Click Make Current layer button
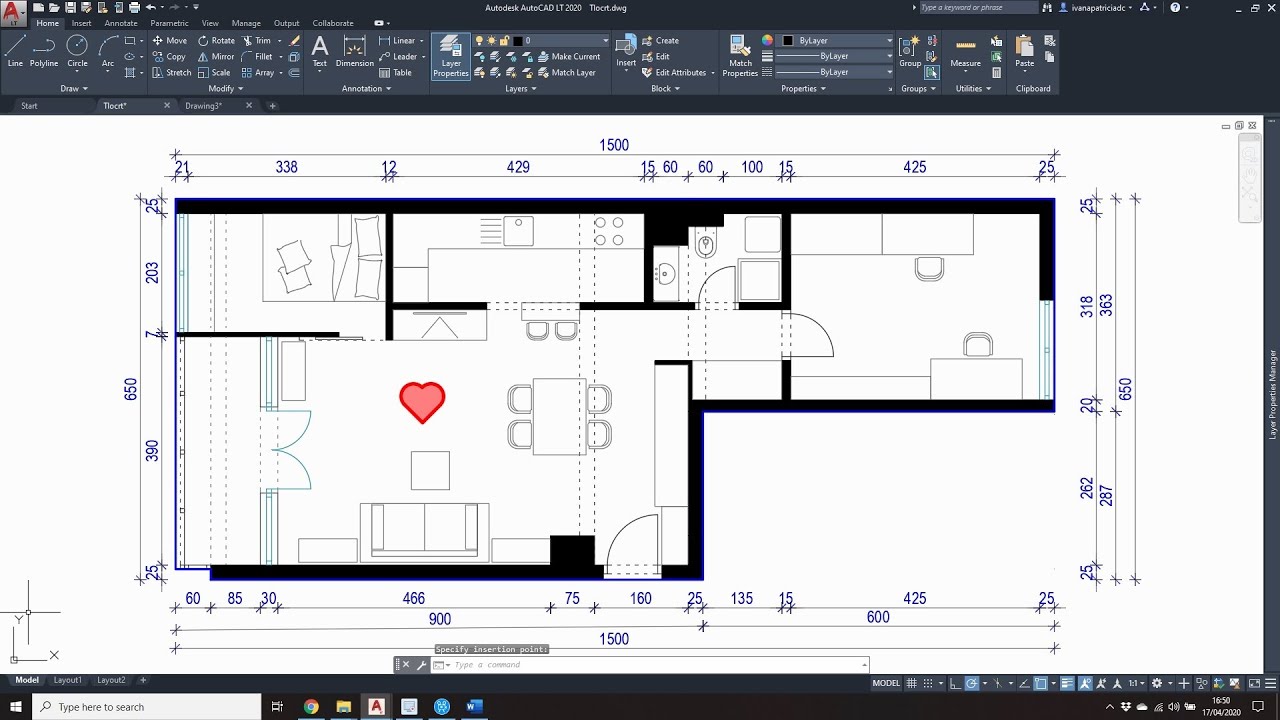The width and height of the screenshot is (1280, 720). coord(569,57)
